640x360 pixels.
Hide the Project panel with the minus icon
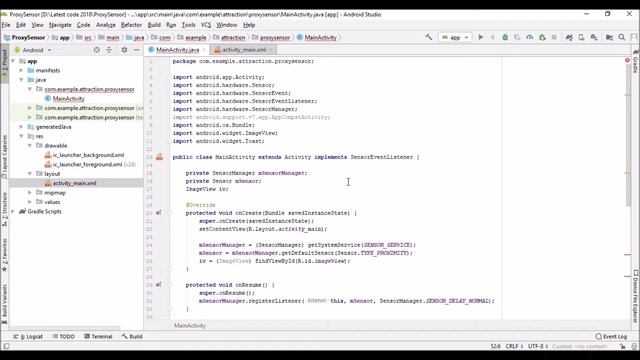[x=137, y=50]
